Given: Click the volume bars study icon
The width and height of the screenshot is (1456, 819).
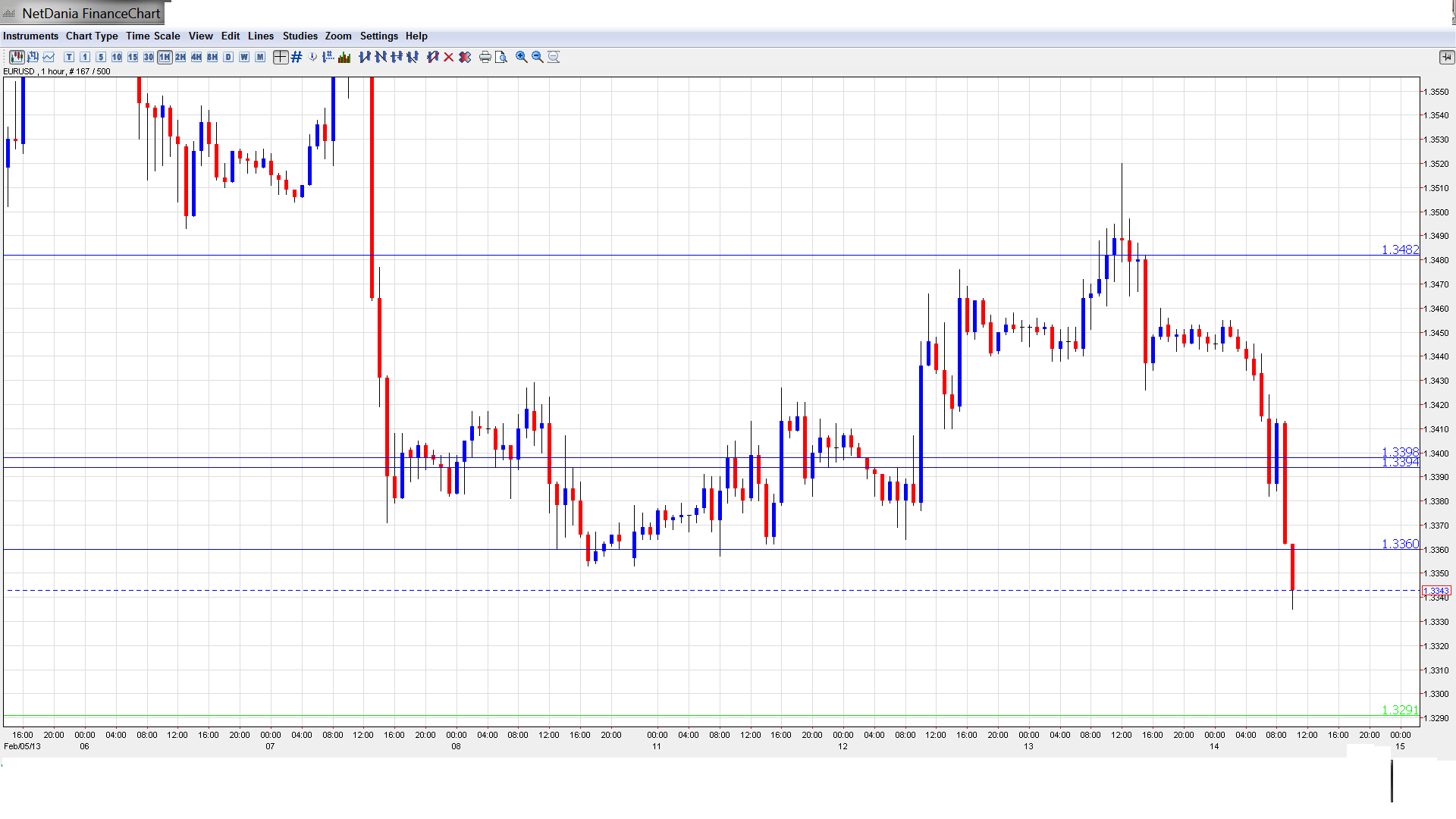Looking at the screenshot, I should click(345, 57).
